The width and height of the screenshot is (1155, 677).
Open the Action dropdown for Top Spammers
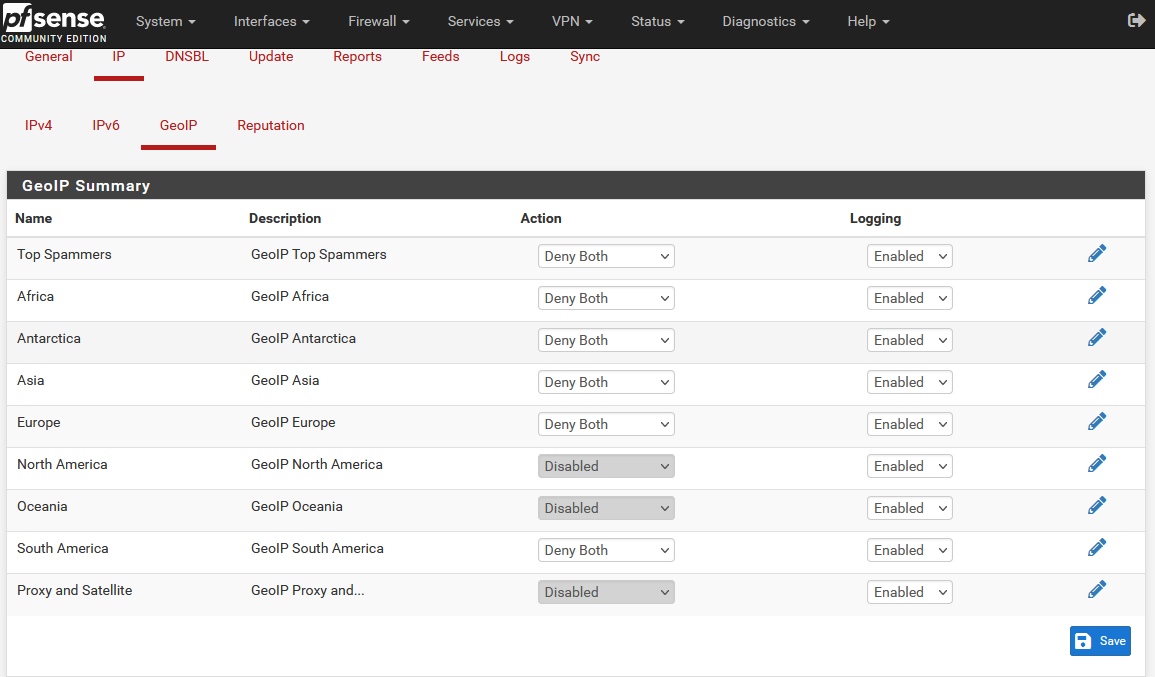coord(606,256)
